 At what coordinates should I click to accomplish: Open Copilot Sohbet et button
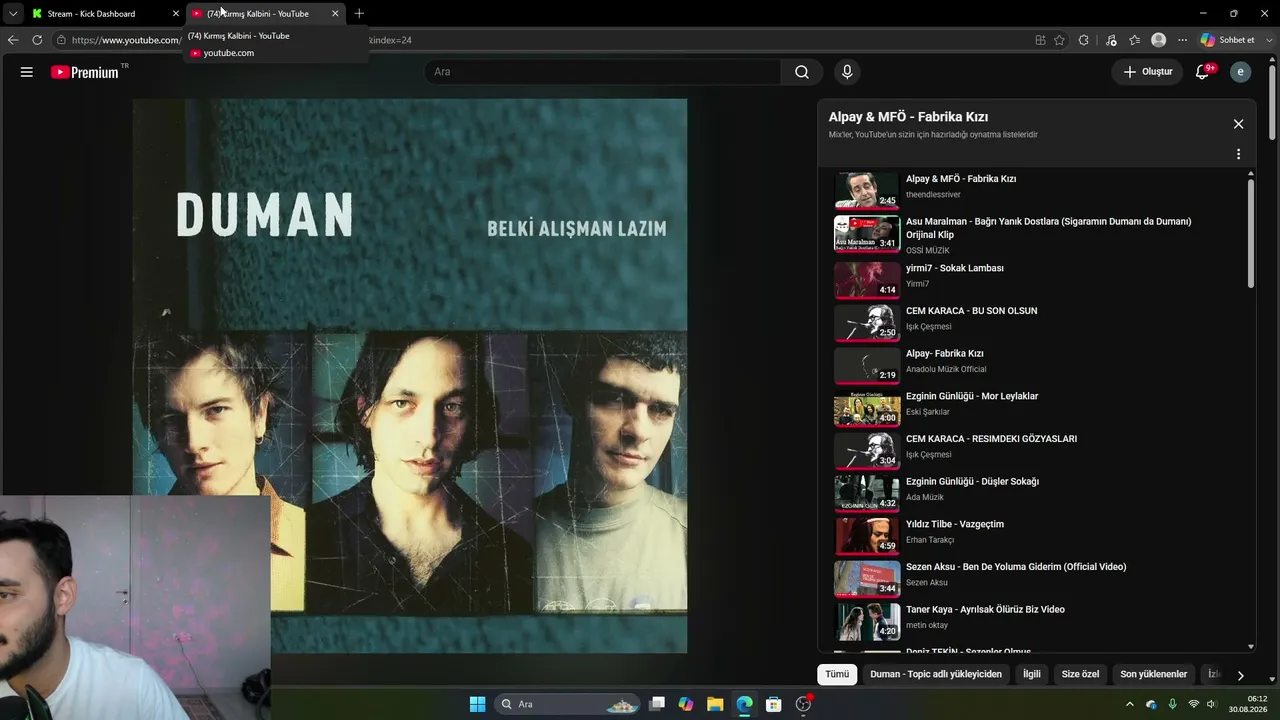(1228, 40)
